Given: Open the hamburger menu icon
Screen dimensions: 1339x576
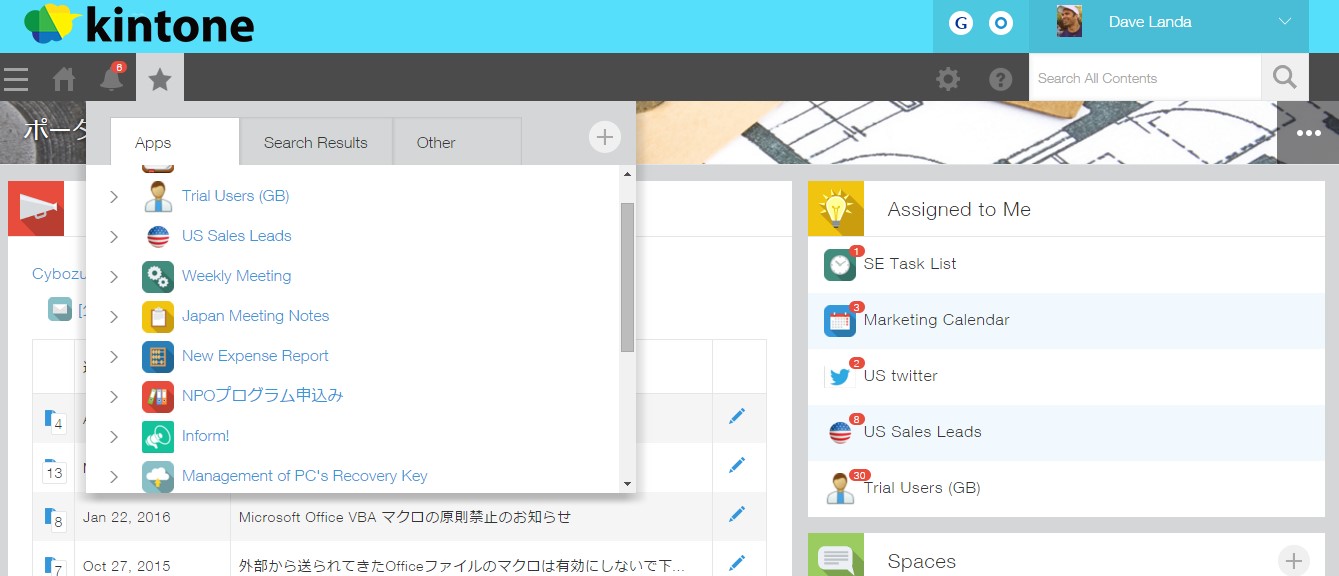Looking at the screenshot, I should (16, 78).
